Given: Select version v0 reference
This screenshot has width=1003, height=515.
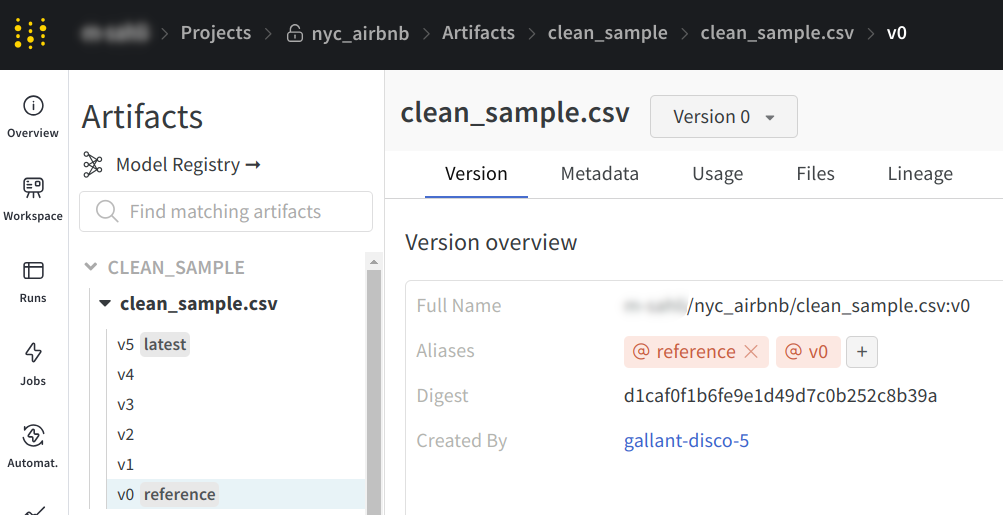Looking at the screenshot, I should tap(237, 494).
